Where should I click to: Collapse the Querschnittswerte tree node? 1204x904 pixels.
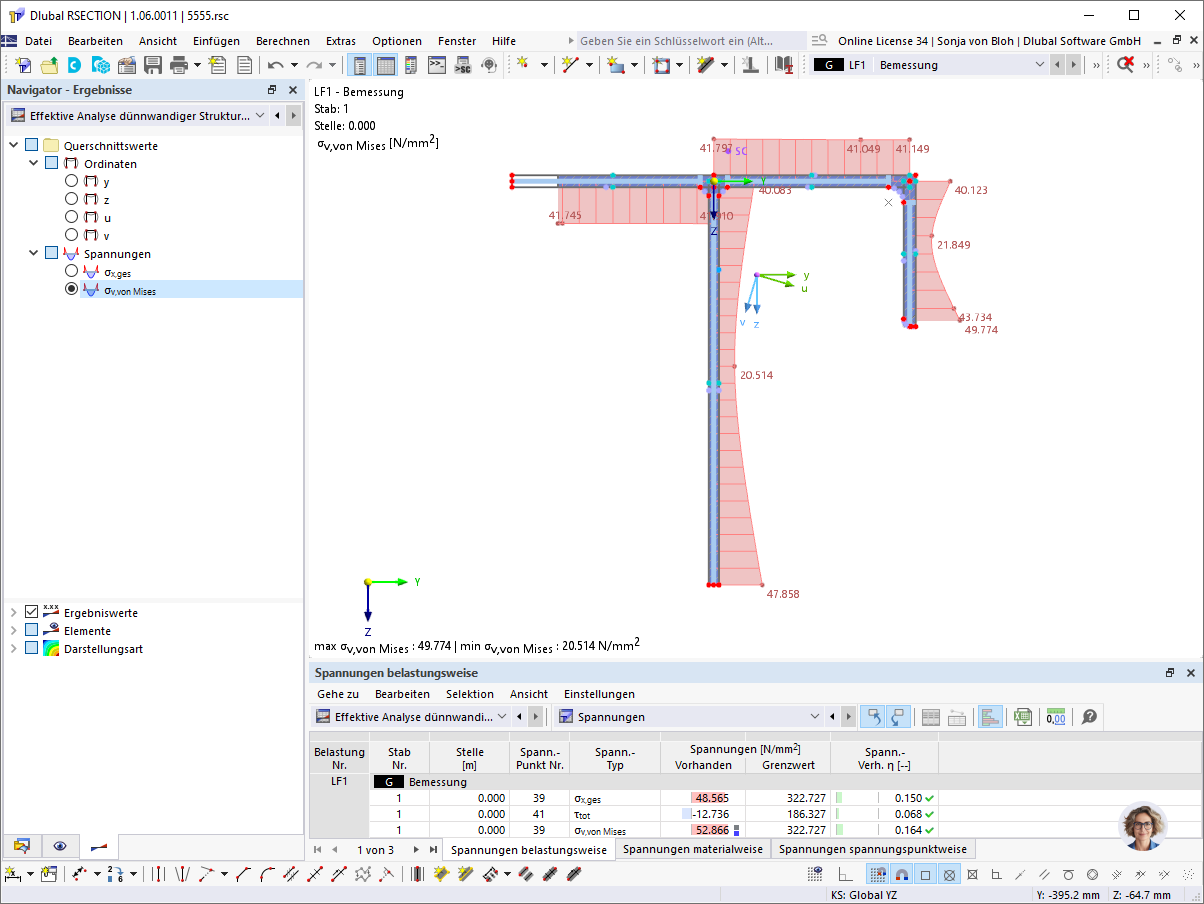(x=14, y=146)
